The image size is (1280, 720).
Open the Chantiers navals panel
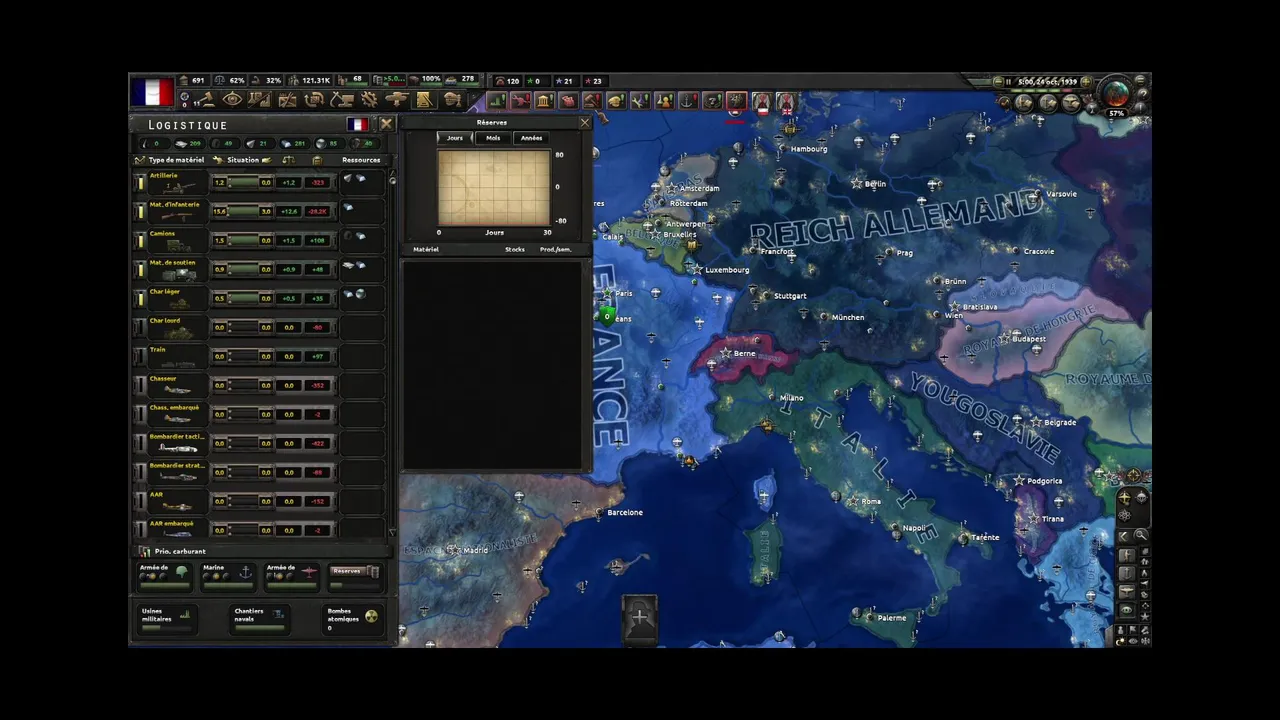260,619
